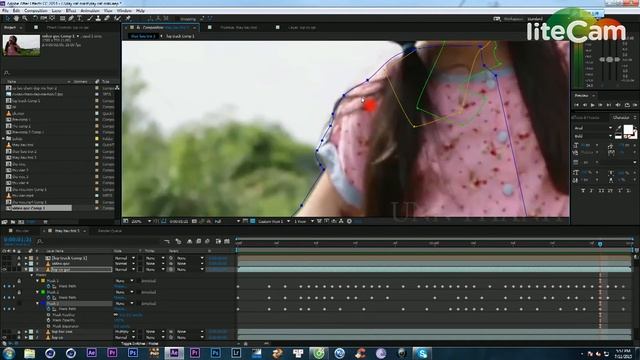Open the Animation menu

pyautogui.click(x=90, y=11)
